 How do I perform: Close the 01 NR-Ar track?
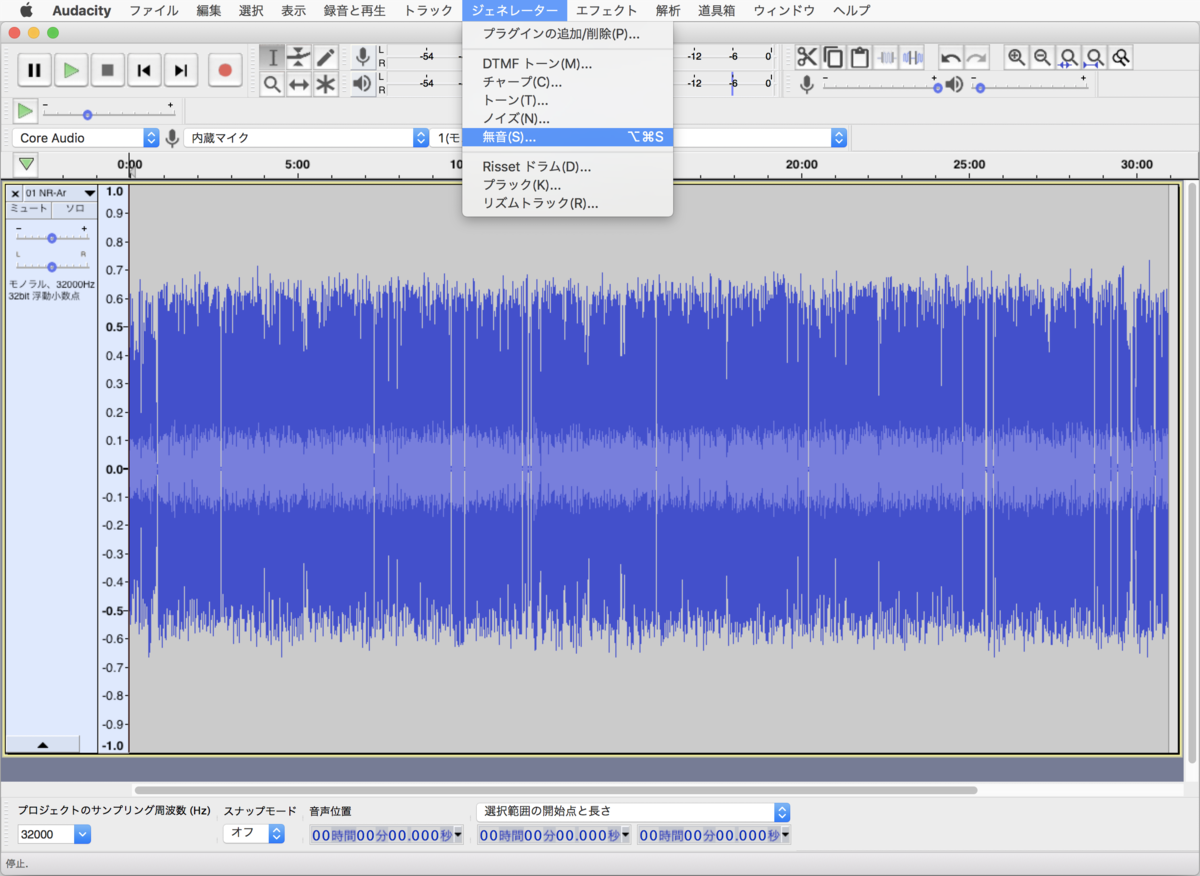[15, 193]
